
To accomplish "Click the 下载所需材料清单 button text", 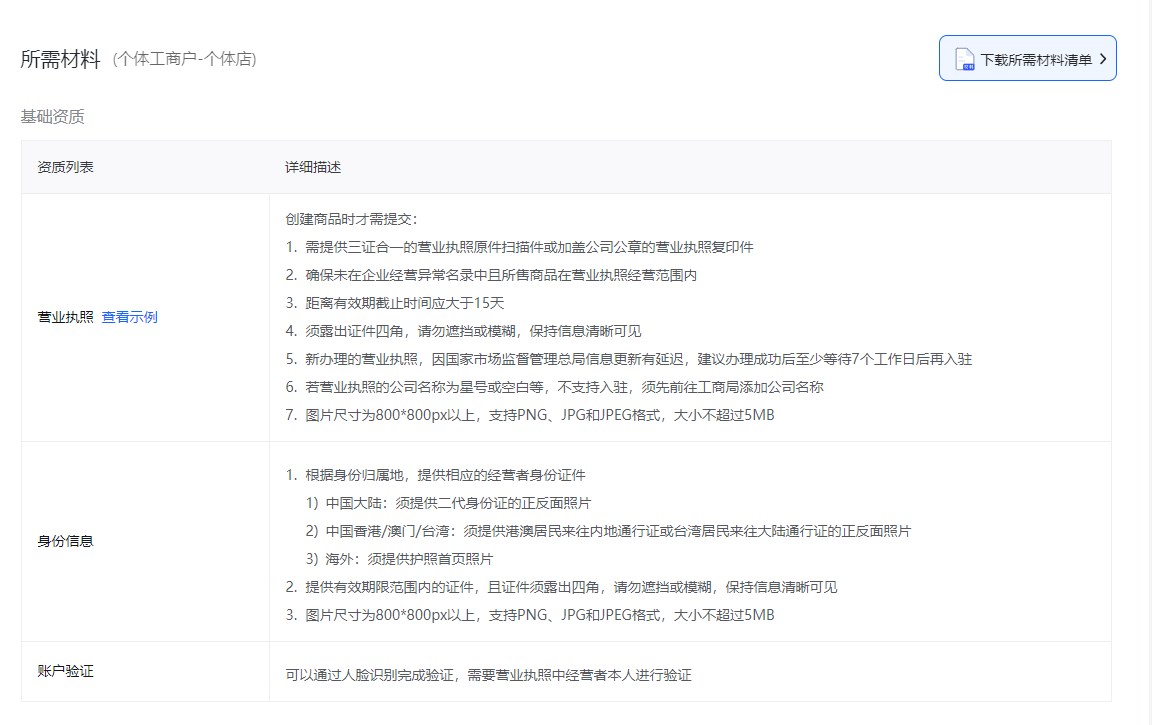I will point(1035,60).
